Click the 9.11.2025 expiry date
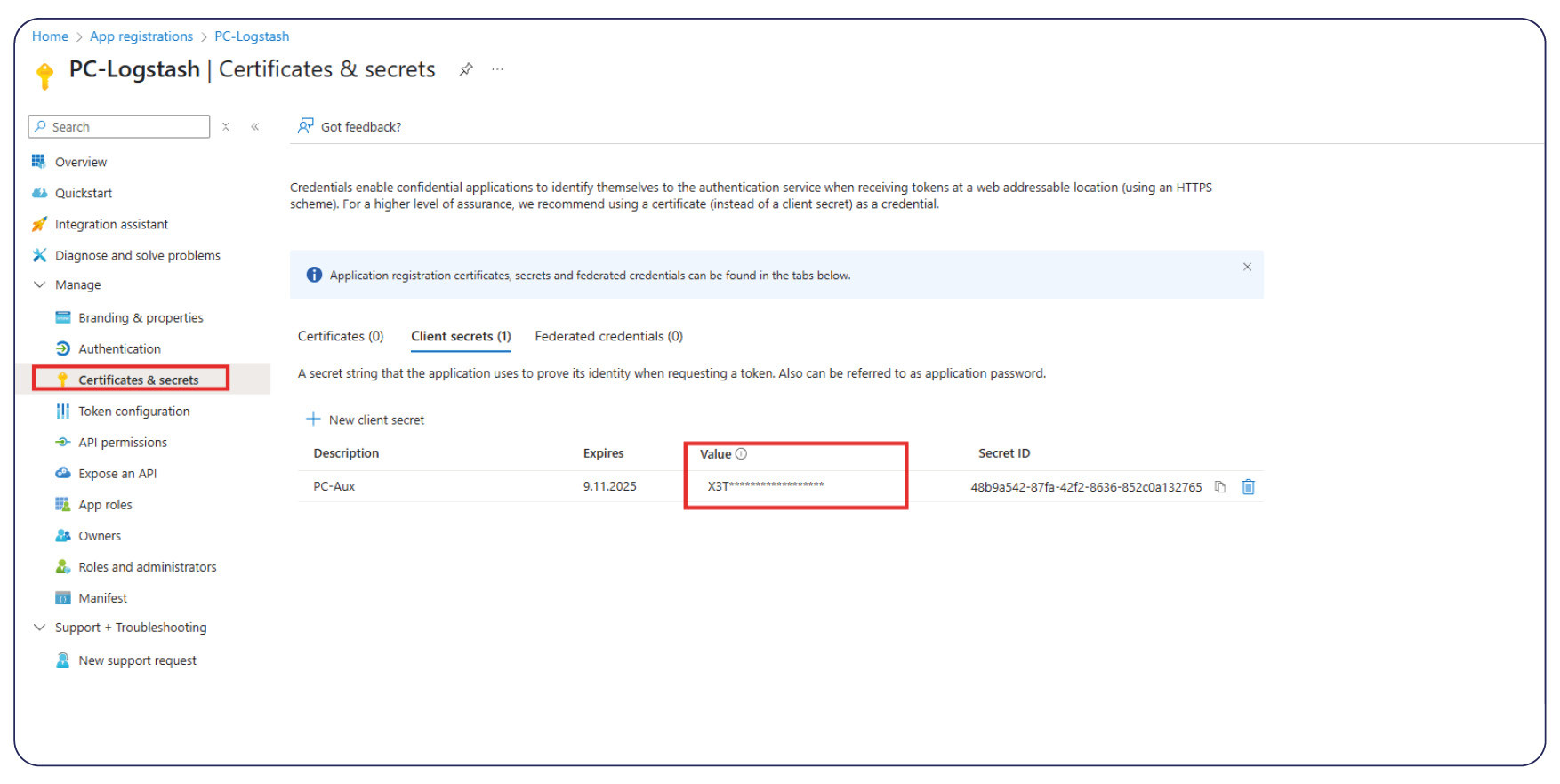The height and width of the screenshot is (784, 1560). click(609, 486)
